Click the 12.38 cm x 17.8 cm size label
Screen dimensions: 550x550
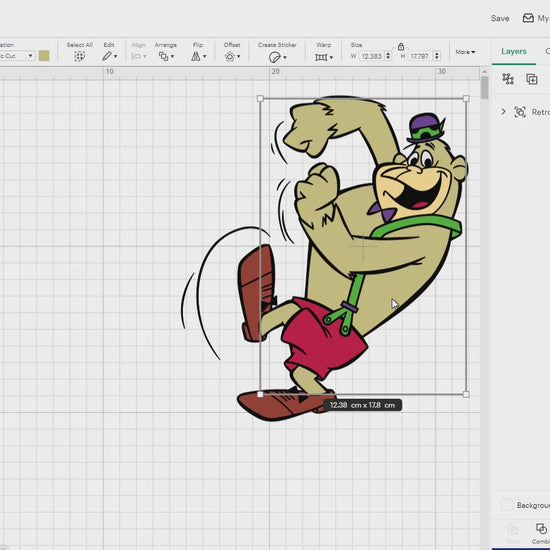pos(362,405)
